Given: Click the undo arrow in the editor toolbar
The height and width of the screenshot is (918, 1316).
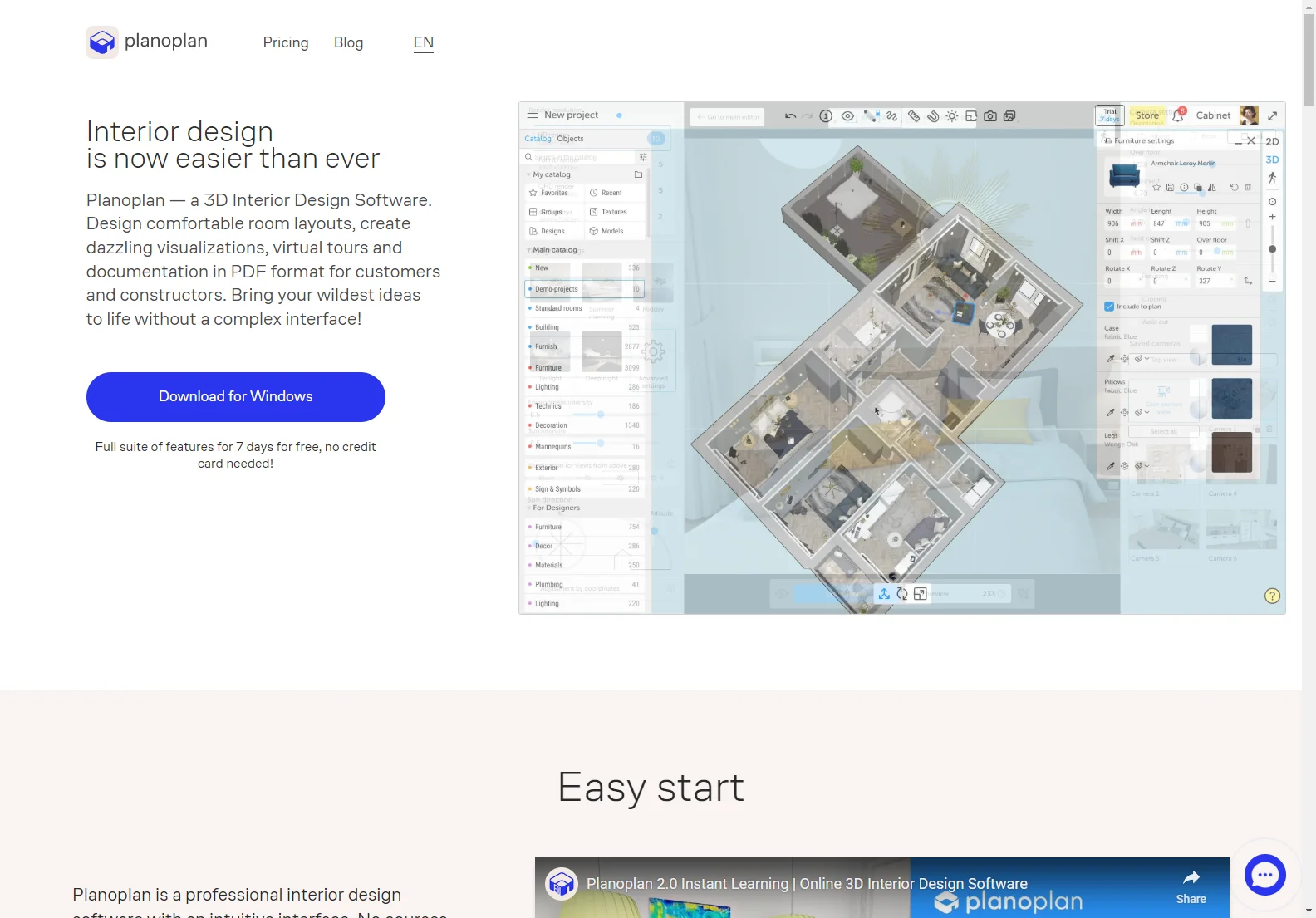Looking at the screenshot, I should point(790,116).
